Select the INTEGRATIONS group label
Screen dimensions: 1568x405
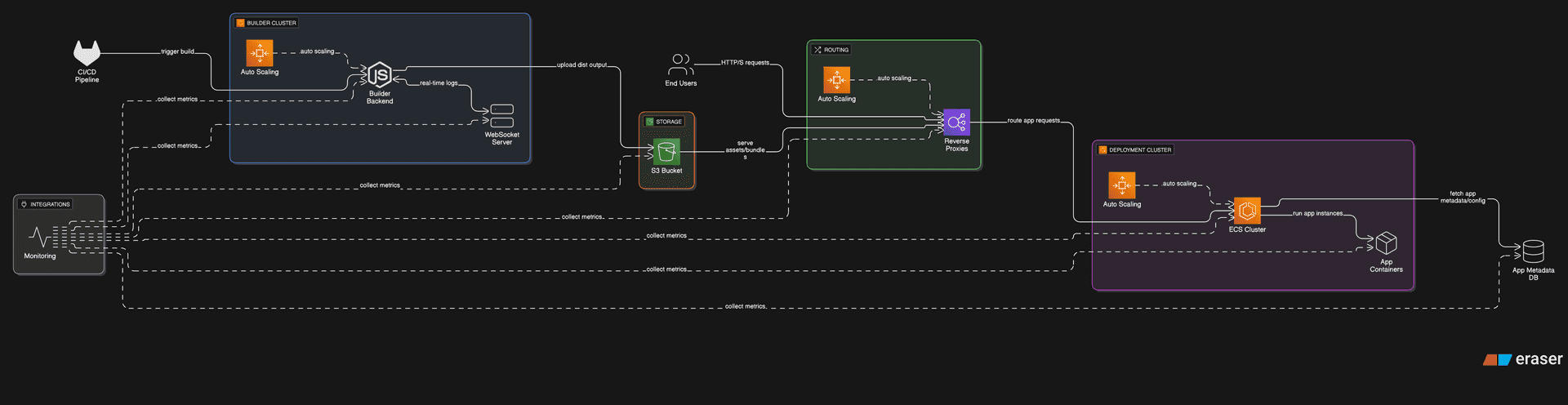(50, 204)
